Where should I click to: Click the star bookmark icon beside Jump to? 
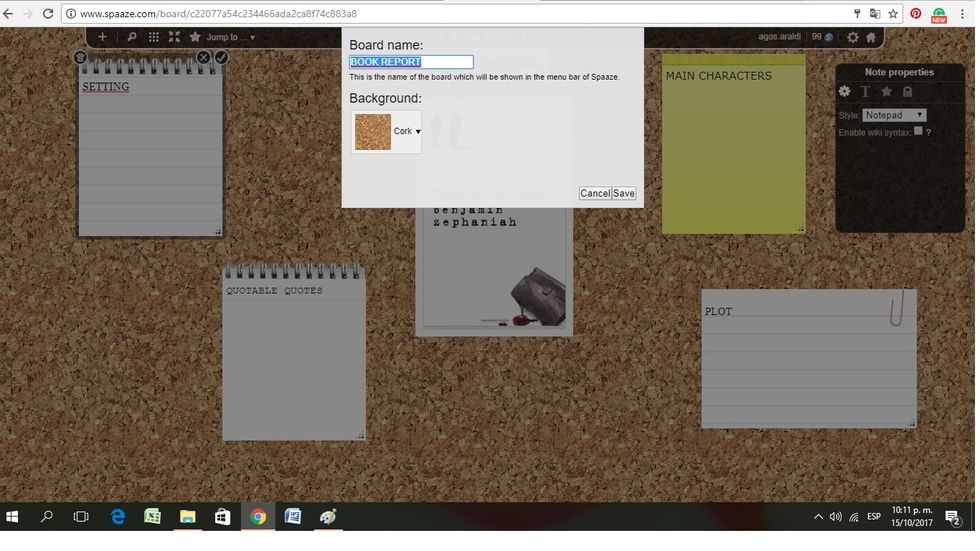(196, 37)
